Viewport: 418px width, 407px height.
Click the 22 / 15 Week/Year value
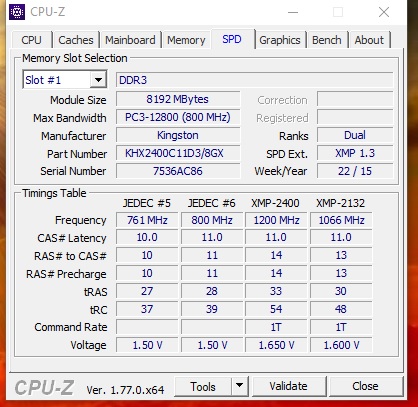point(355,171)
